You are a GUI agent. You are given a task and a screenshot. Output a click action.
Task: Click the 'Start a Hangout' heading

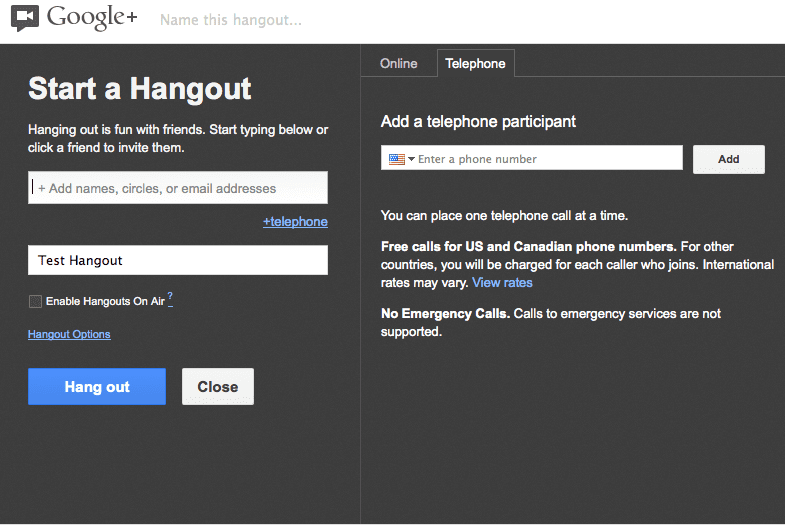pos(140,89)
